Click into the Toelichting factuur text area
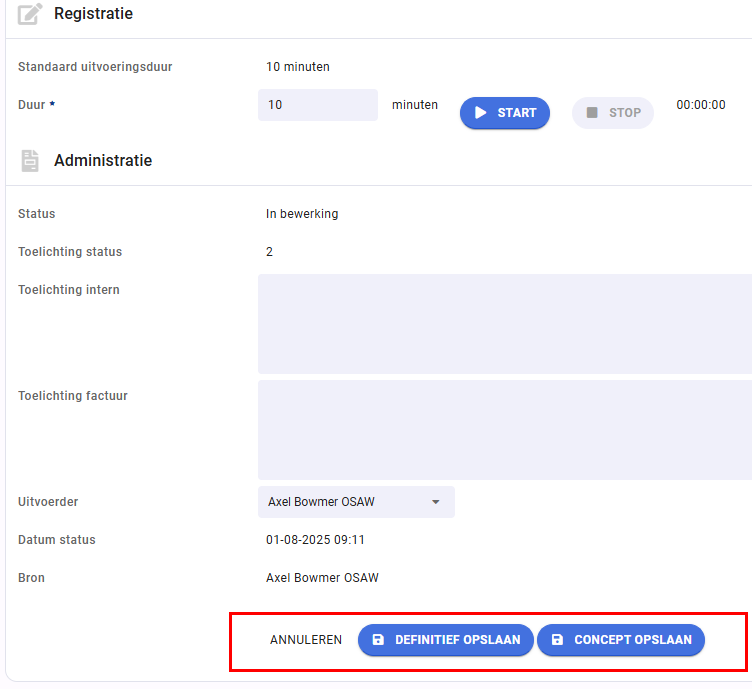Screen dimensions: 752x689 click(505, 430)
